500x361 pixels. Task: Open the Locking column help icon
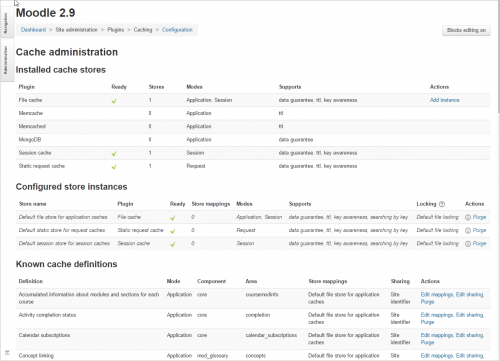tap(442, 204)
